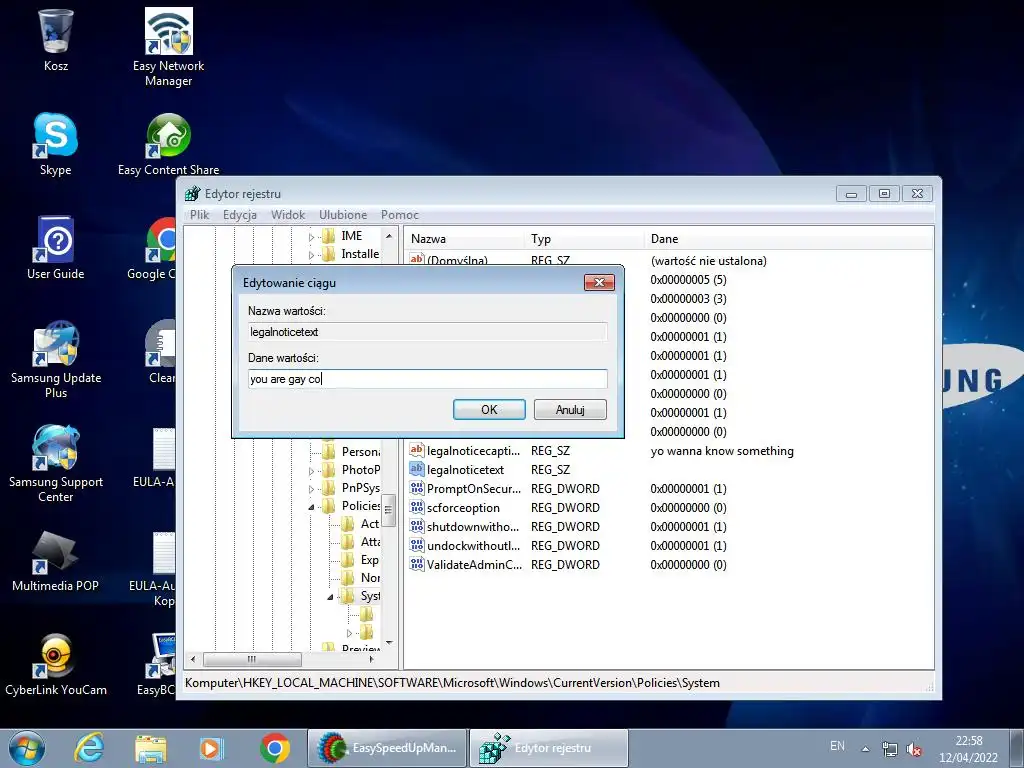Open Samsung Support Center shortcut
Screen dimensions: 1024x768
pos(56,464)
